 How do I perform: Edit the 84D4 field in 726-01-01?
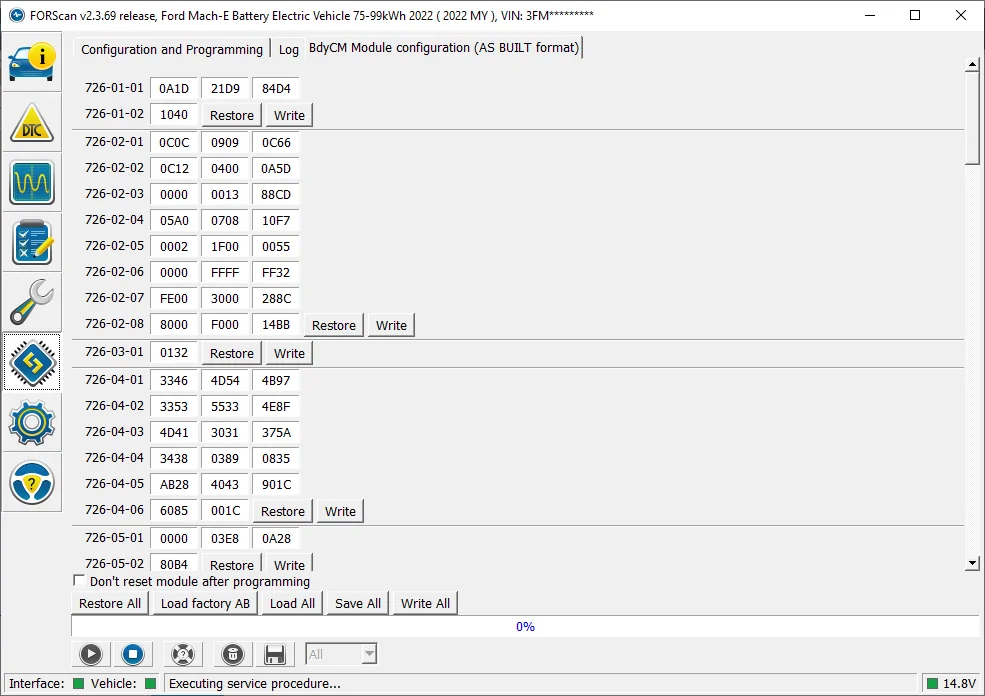[276, 89]
